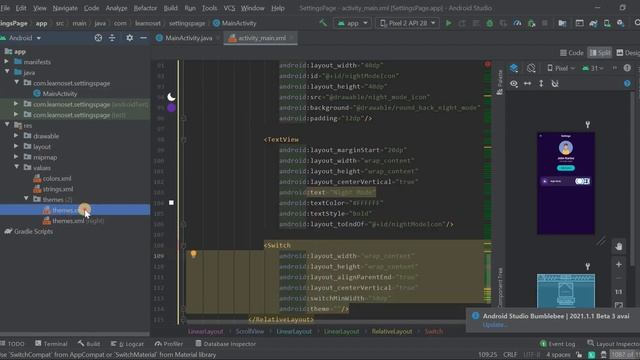Open the Navigate menu
Viewport: 640px width, 360px height.
[x=65, y=8]
